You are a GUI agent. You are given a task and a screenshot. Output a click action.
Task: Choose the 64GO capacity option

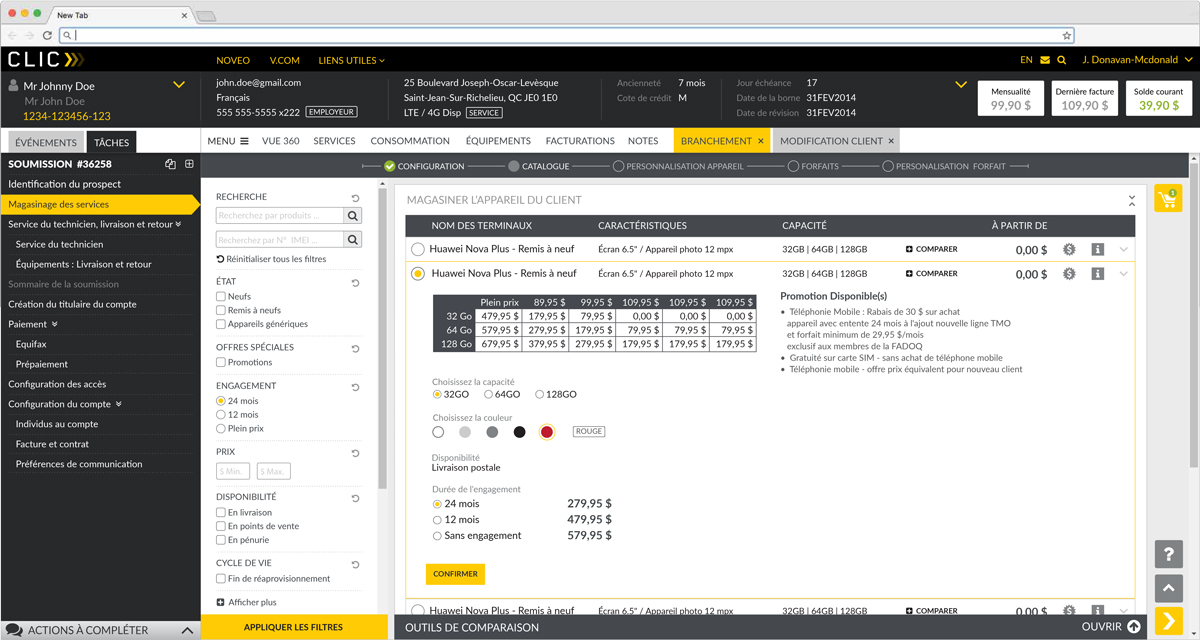(488, 395)
